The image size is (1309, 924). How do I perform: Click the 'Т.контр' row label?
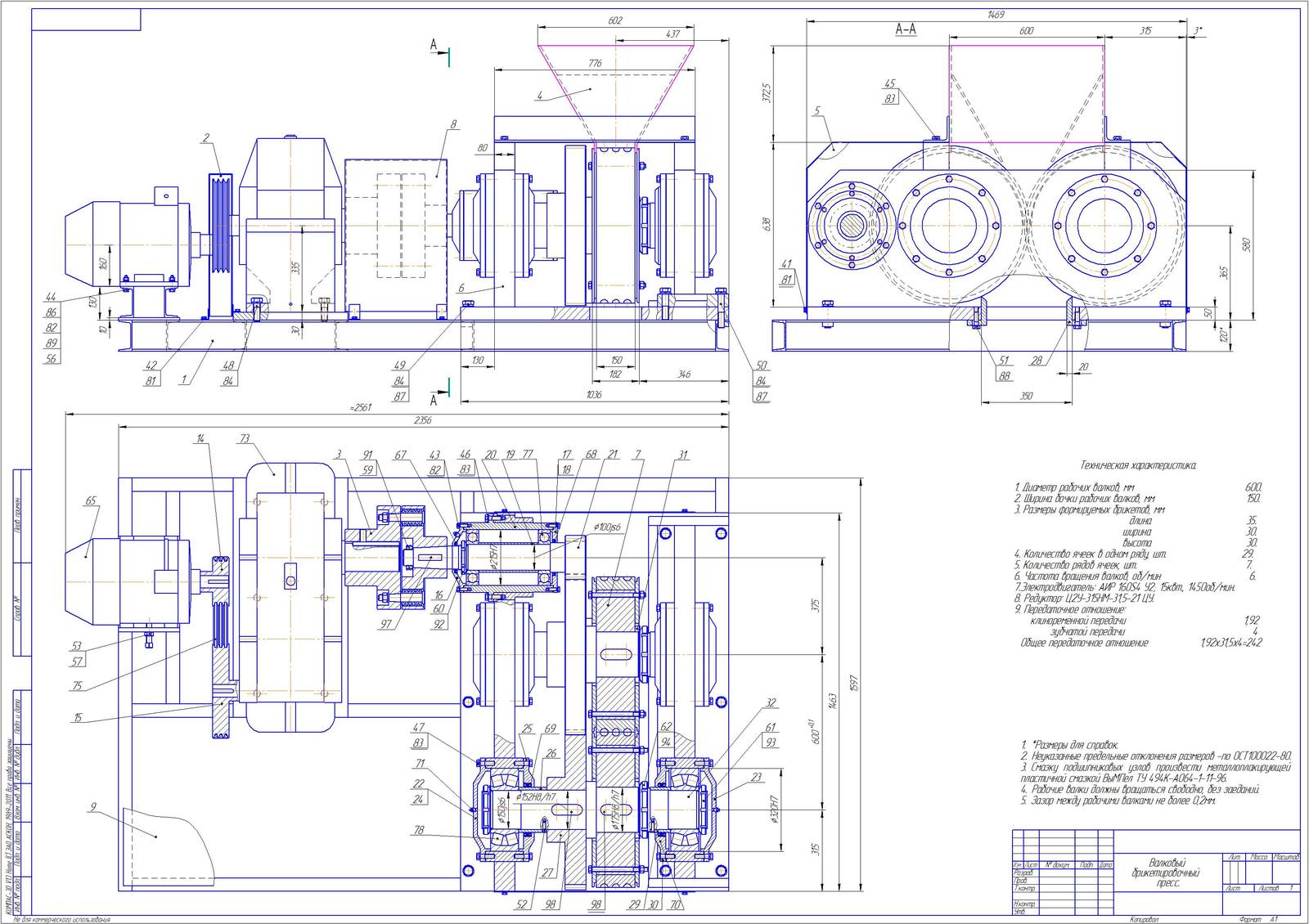1024,888
